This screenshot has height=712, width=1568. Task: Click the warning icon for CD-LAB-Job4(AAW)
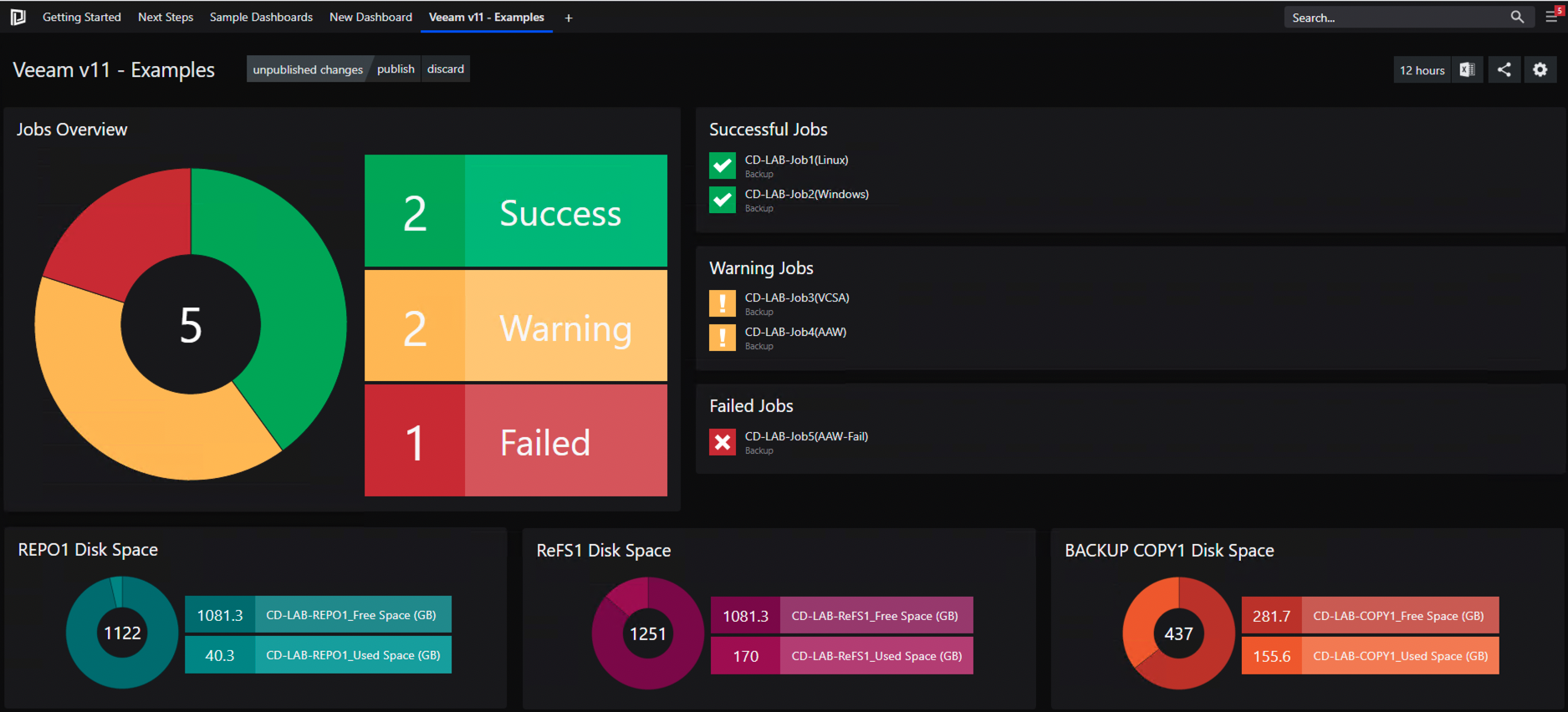click(723, 338)
